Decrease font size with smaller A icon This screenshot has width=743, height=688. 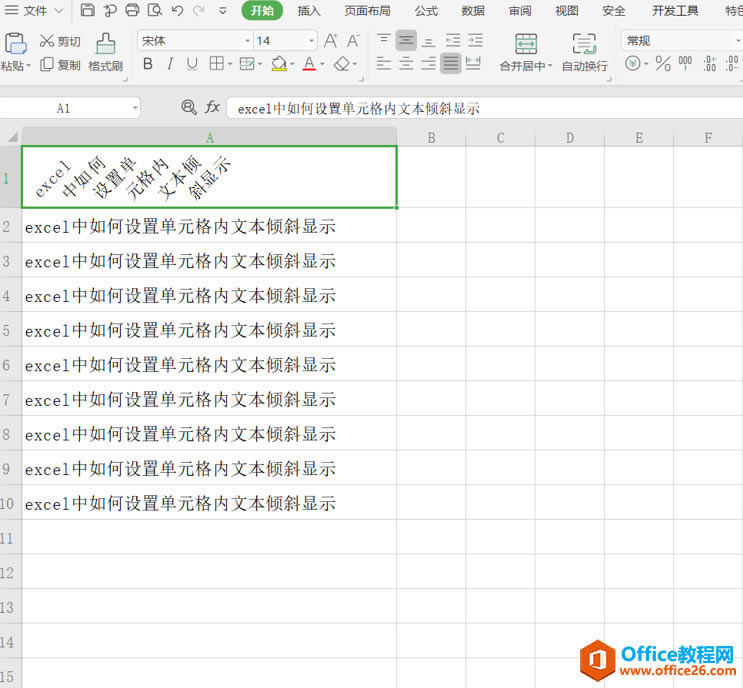pos(353,41)
